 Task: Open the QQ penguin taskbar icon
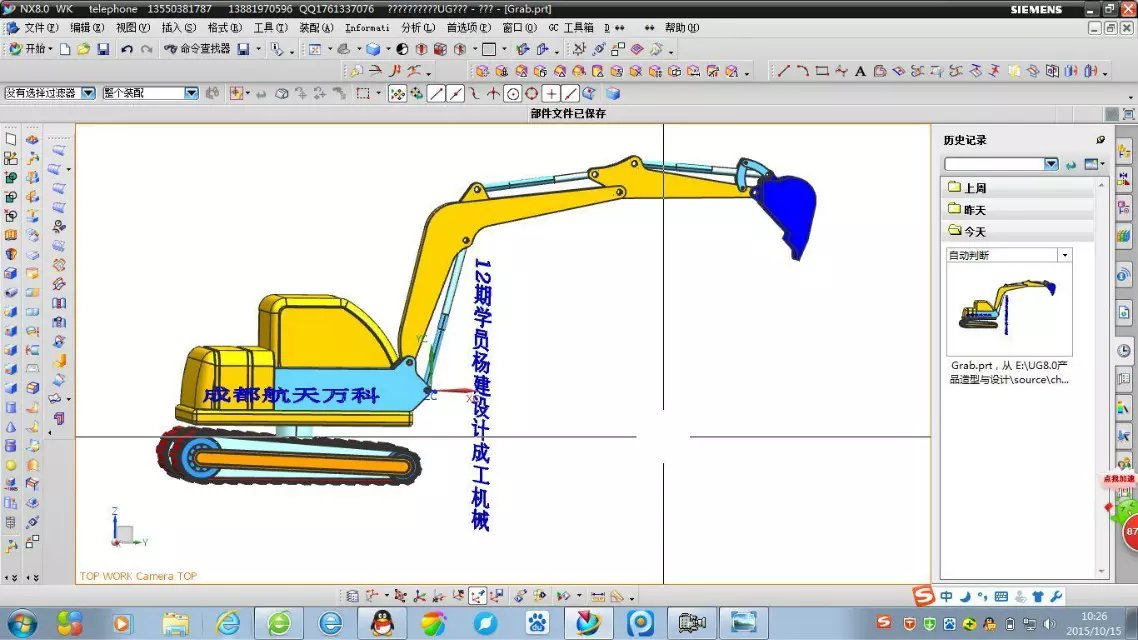[x=382, y=623]
